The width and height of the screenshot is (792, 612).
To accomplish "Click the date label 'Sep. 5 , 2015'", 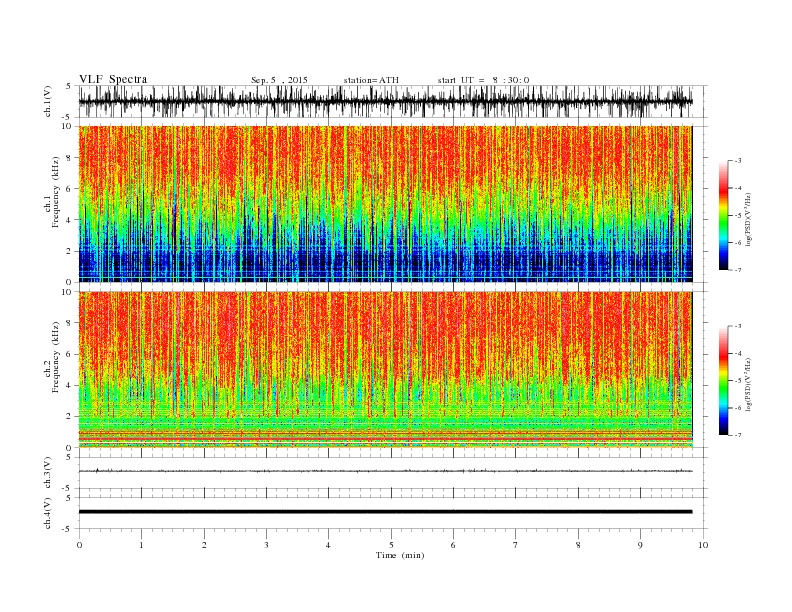I will 279,80.
